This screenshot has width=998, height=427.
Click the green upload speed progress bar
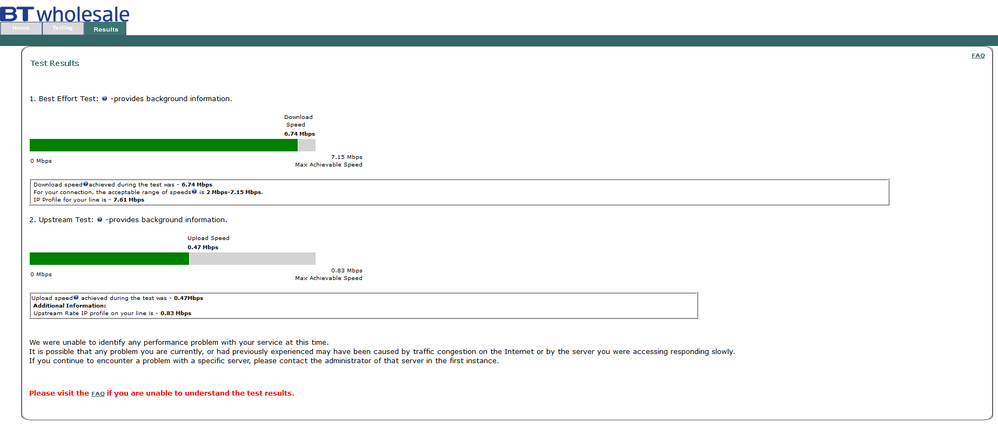[109, 258]
